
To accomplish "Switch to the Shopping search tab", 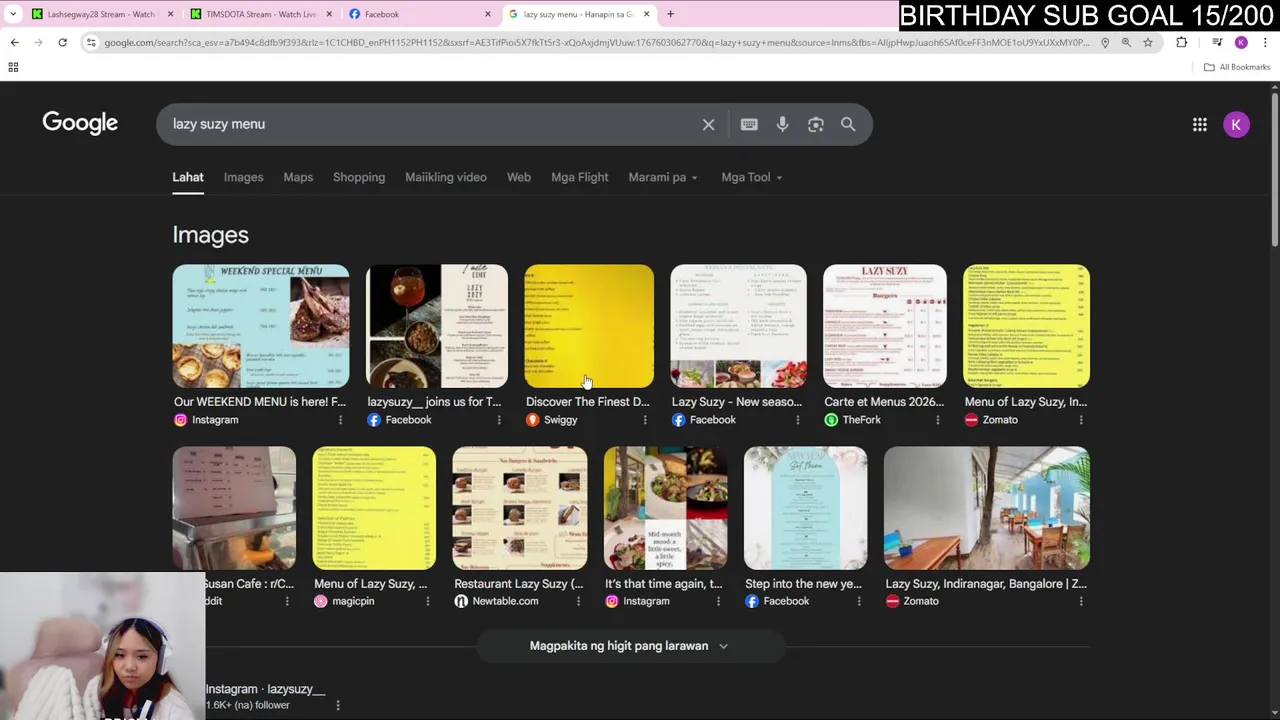I will pos(359,177).
